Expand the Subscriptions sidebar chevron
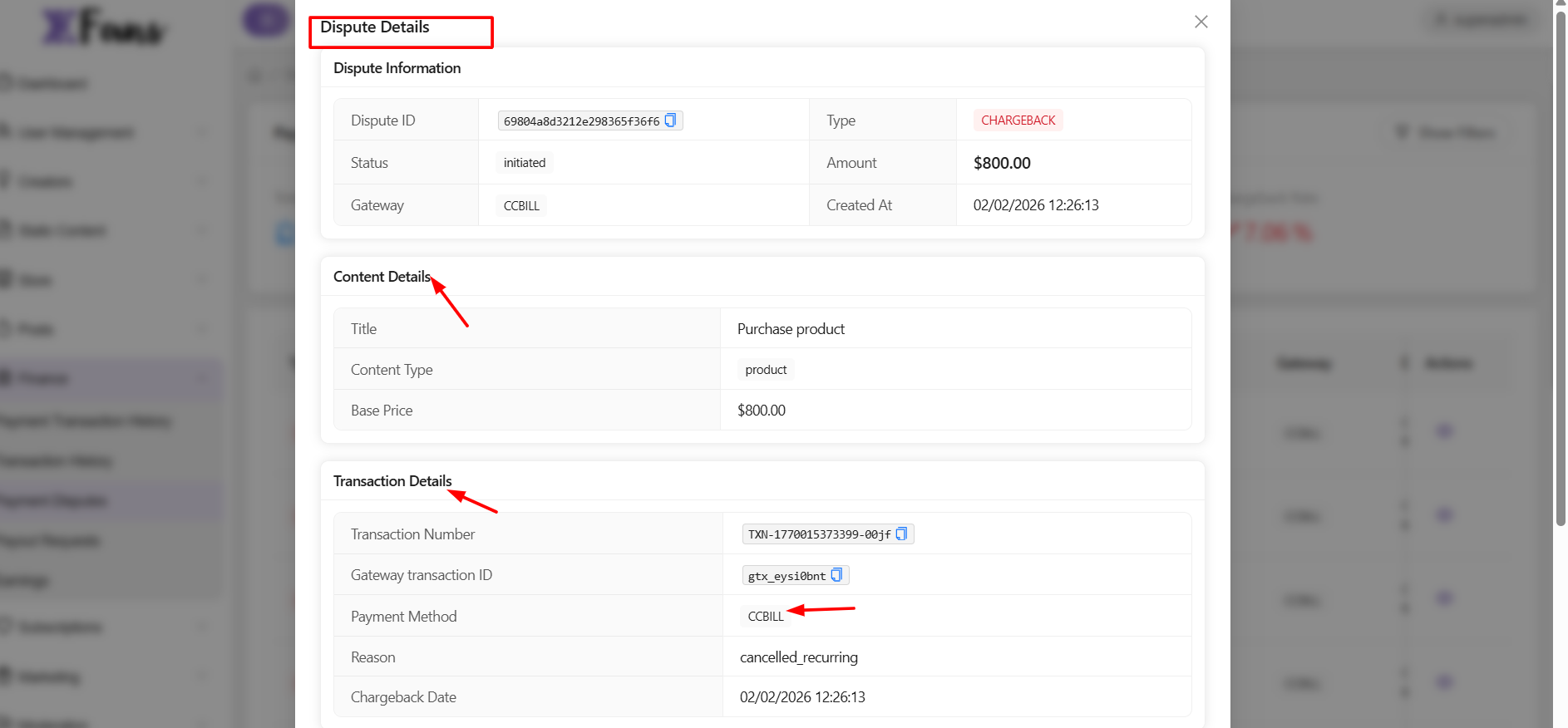This screenshot has width=1568, height=728. (203, 627)
